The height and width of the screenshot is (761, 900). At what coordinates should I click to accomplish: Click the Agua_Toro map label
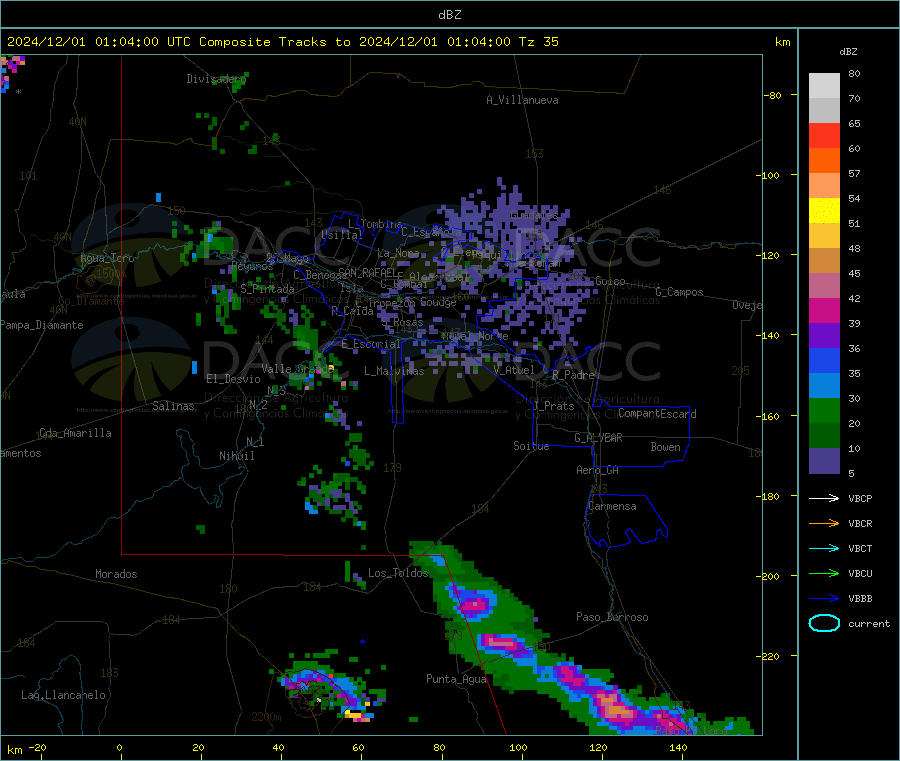coord(107,258)
